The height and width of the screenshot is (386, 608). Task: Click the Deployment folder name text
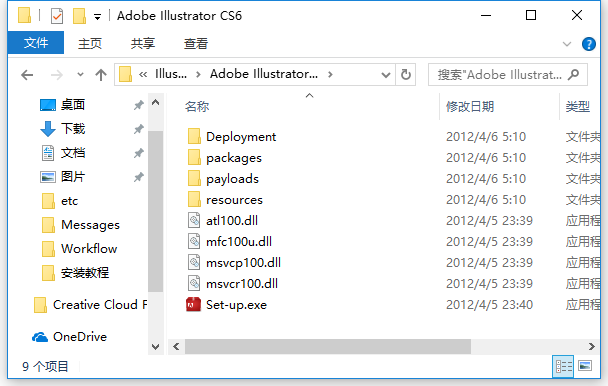(x=241, y=137)
